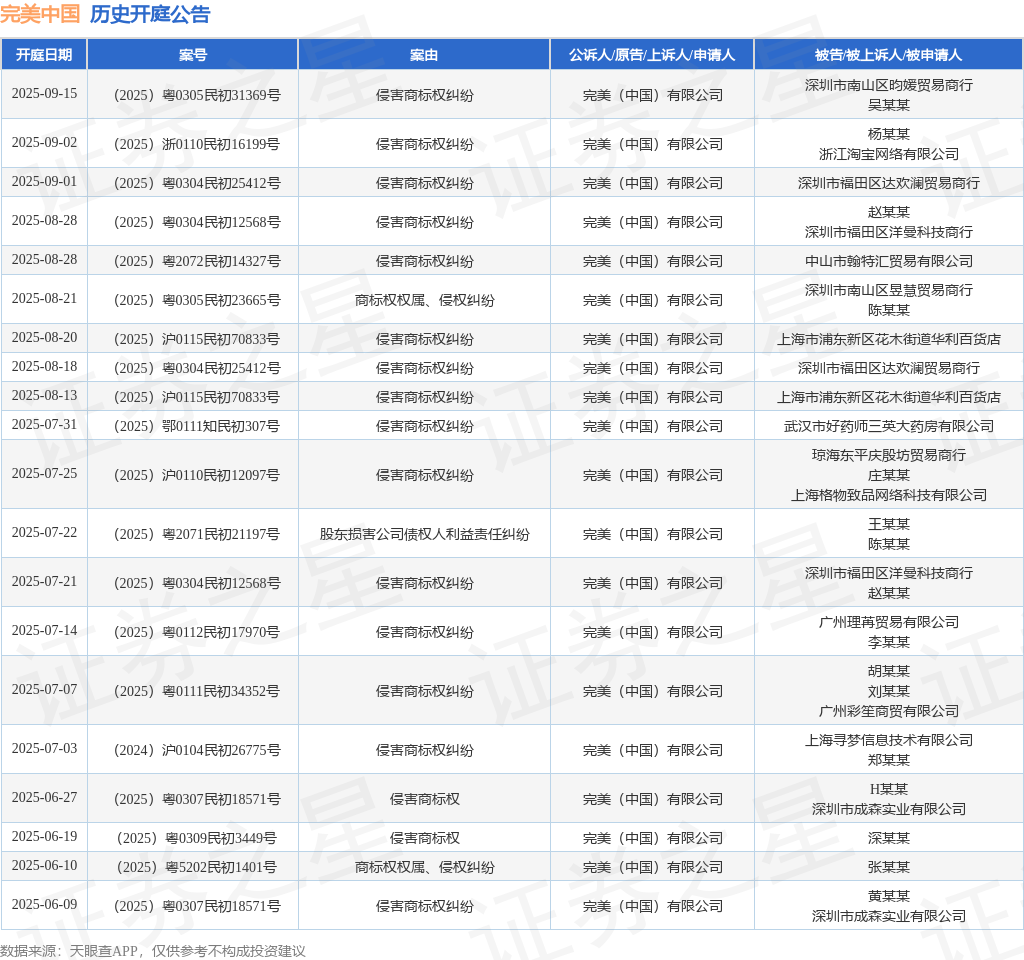Image resolution: width=1024 pixels, height=960 pixels.
Task: Click the date 2025-06-19
Action: (44, 836)
